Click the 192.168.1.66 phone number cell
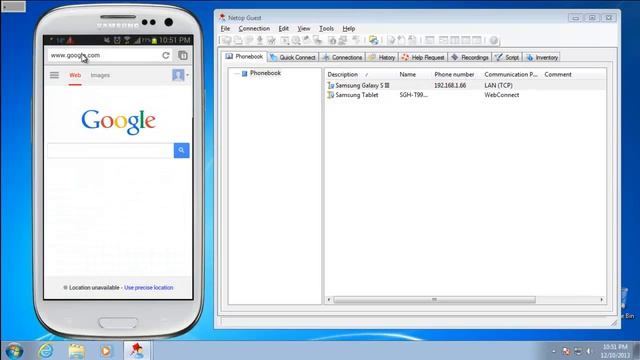640x360 pixels. [x=450, y=85]
